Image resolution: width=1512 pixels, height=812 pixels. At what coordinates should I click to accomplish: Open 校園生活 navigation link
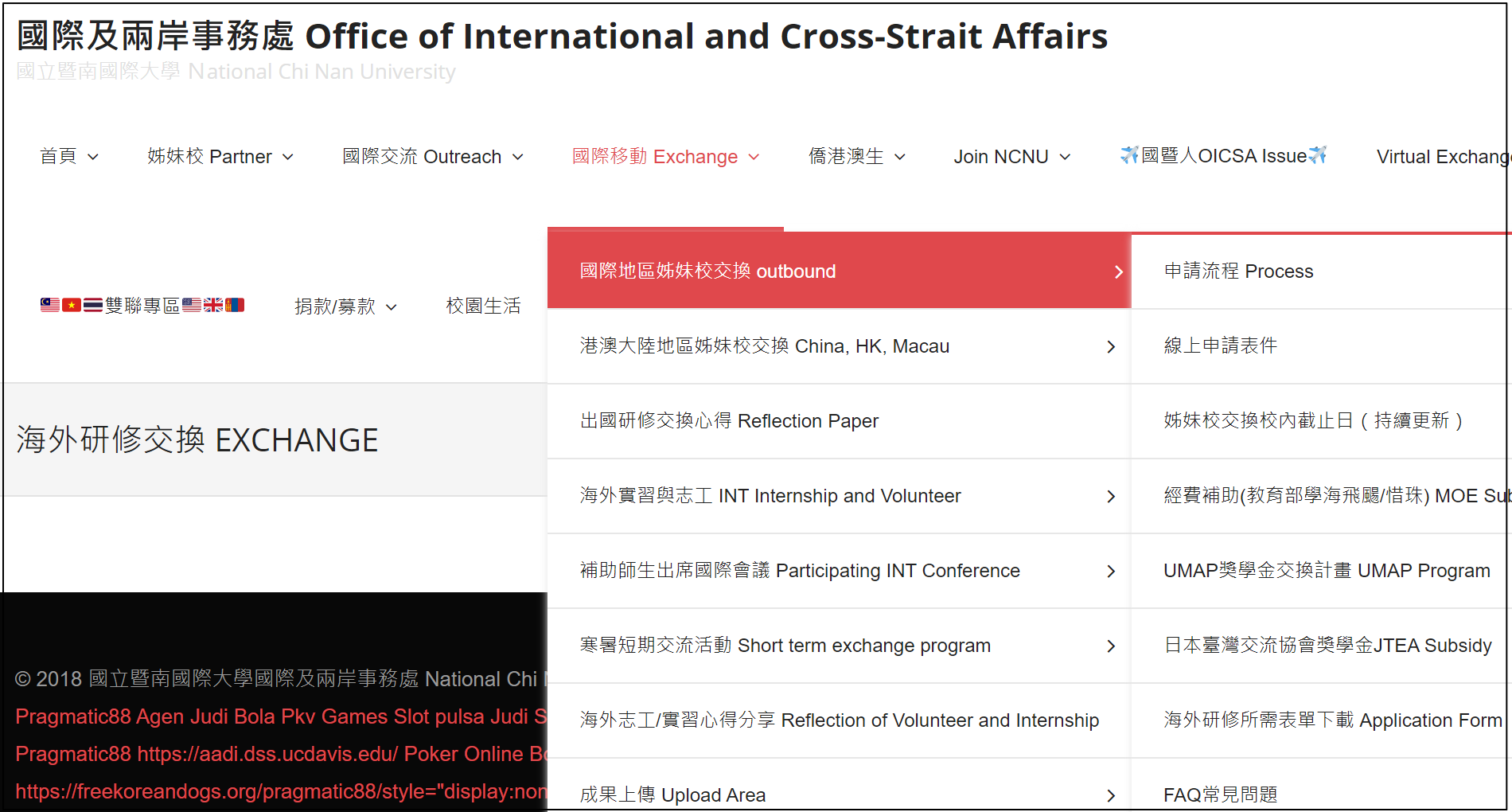tap(483, 306)
